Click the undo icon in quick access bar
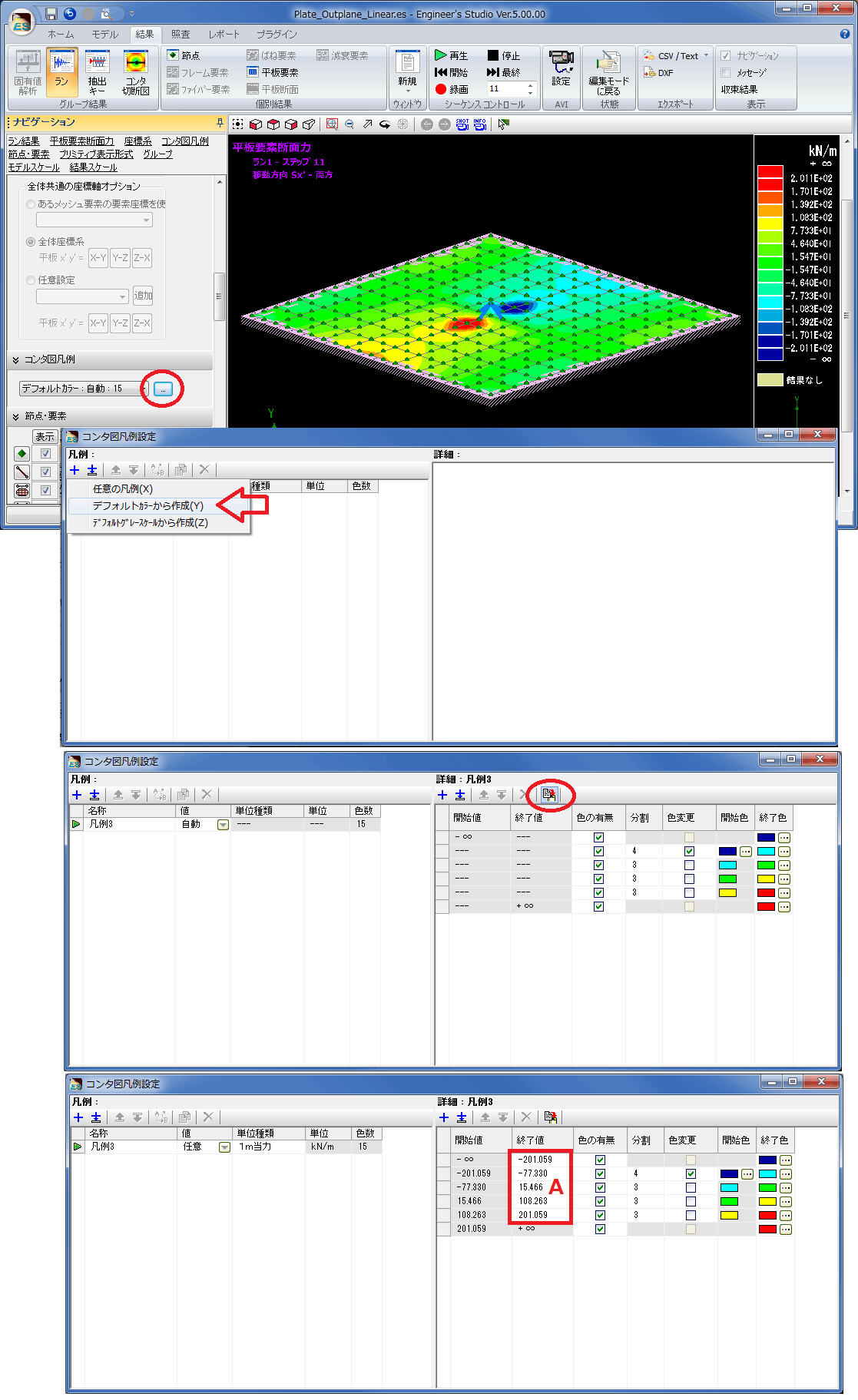Image resolution: width=858 pixels, height=1400 pixels. (70, 14)
